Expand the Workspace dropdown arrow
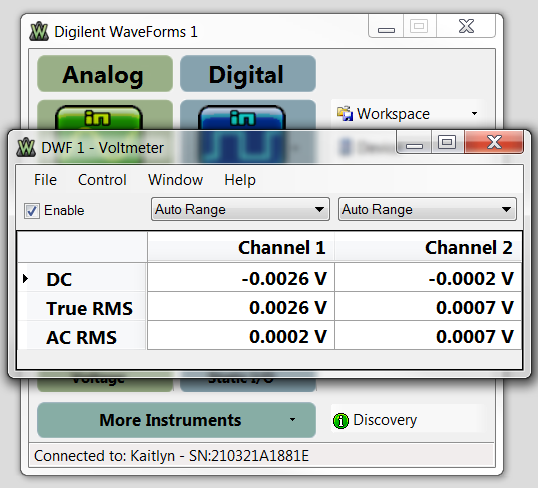This screenshot has width=538, height=488. tap(475, 114)
